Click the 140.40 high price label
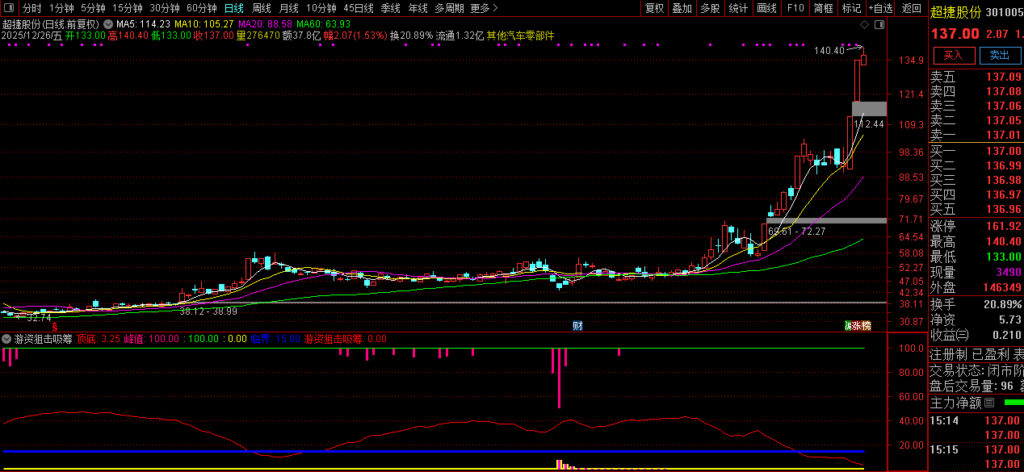Image resolution: width=1024 pixels, height=472 pixels. [x=829, y=50]
